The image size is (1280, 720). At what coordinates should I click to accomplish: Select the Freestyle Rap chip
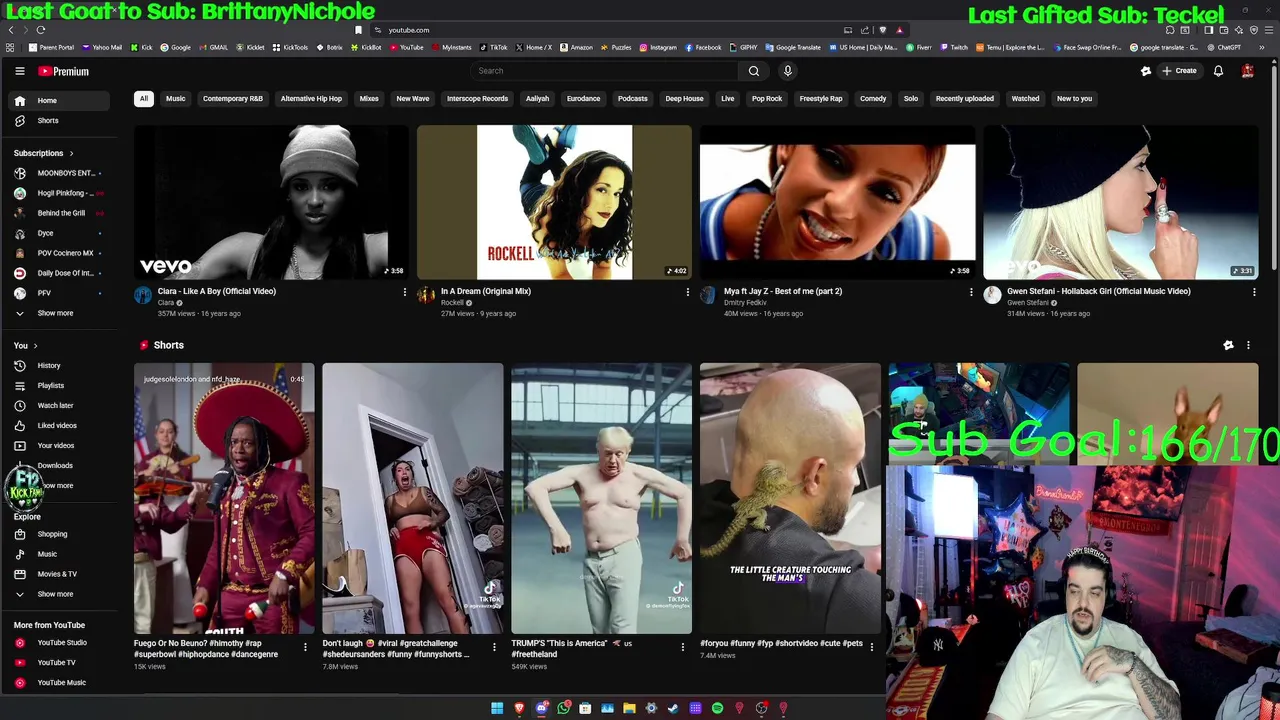point(821,99)
